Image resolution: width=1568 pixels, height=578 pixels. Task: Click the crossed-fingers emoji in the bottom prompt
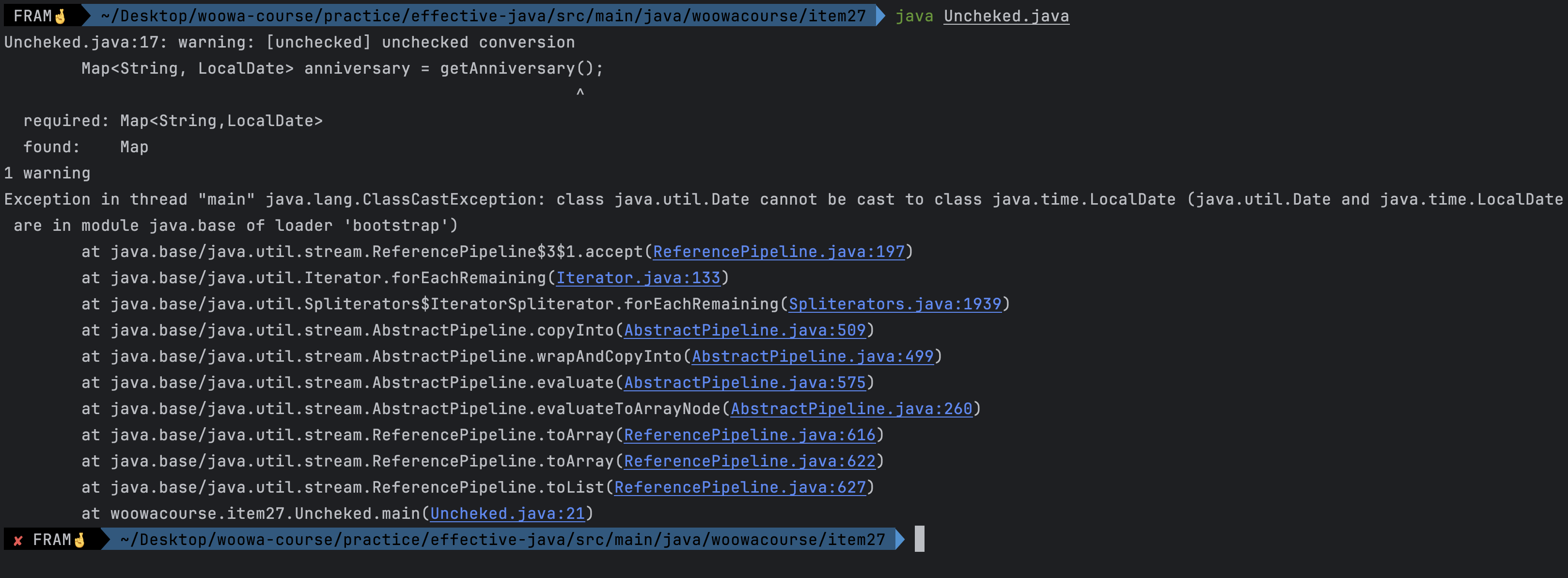coord(80,540)
